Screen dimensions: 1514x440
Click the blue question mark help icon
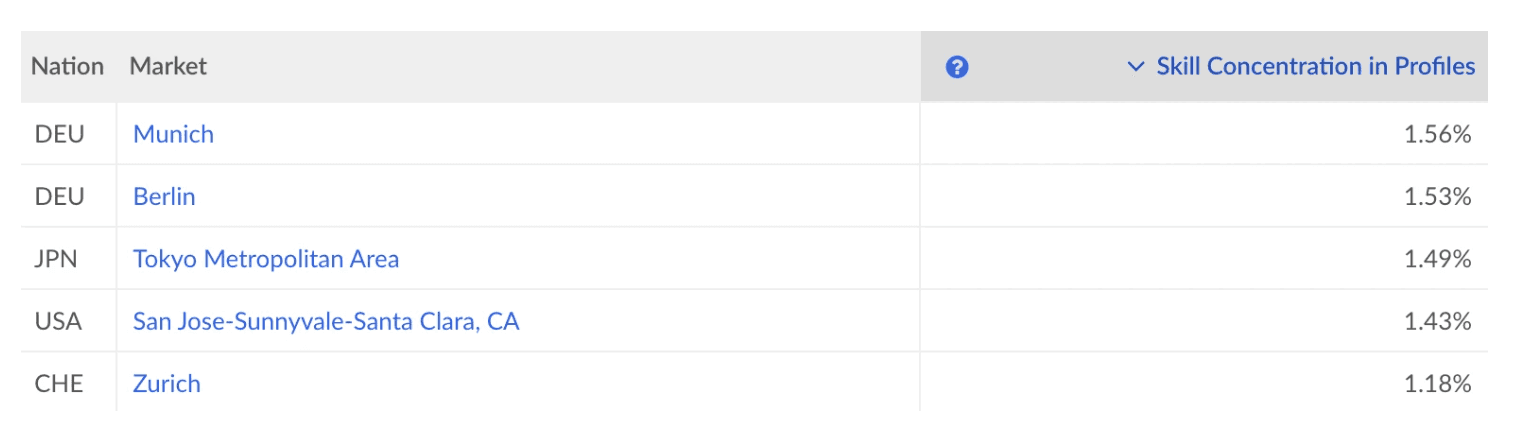(957, 67)
